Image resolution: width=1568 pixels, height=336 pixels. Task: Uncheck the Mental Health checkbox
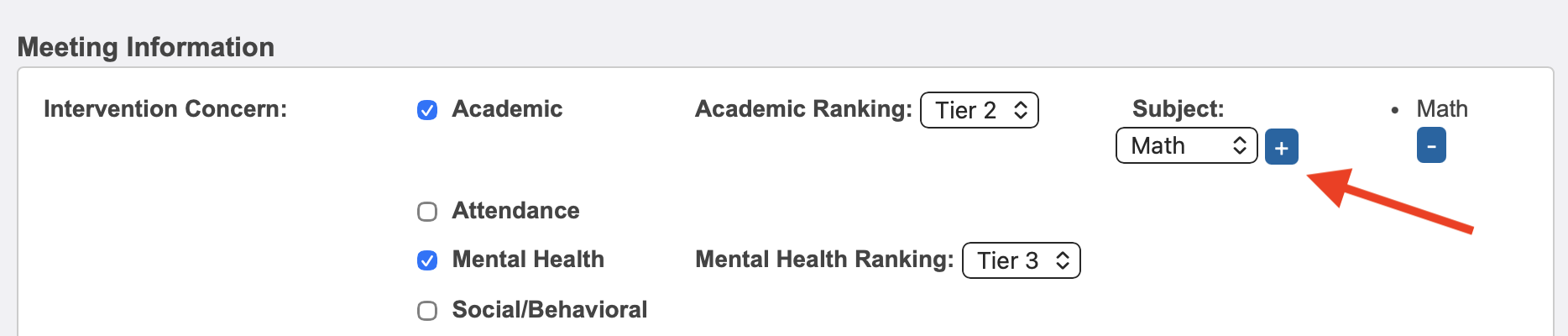pyautogui.click(x=427, y=260)
